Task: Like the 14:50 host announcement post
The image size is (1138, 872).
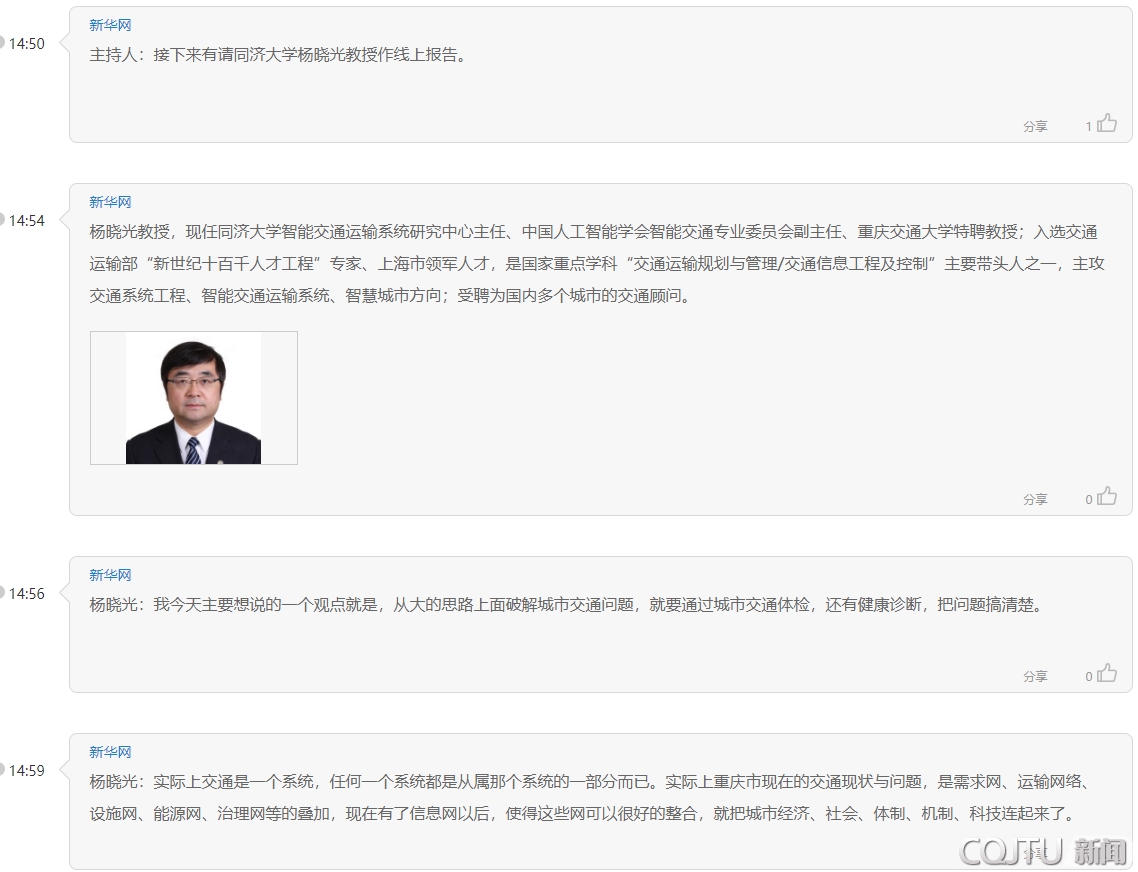Action: [x=1107, y=124]
